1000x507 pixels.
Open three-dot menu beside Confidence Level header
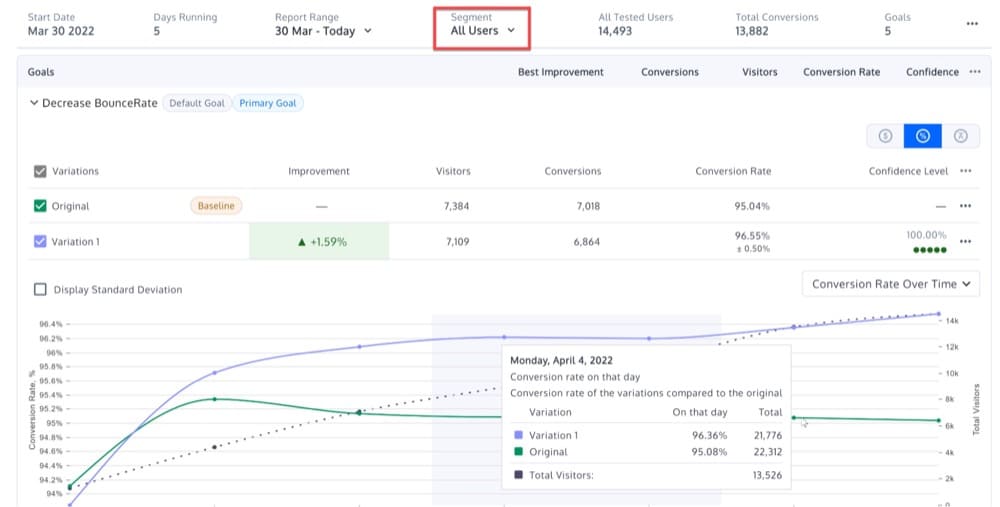point(966,171)
